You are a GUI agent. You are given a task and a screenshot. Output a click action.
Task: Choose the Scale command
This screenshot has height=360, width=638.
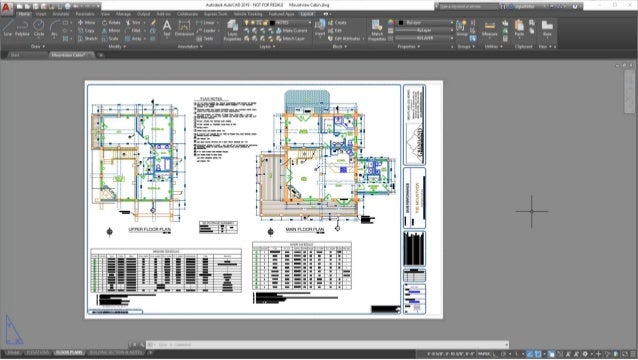point(110,39)
